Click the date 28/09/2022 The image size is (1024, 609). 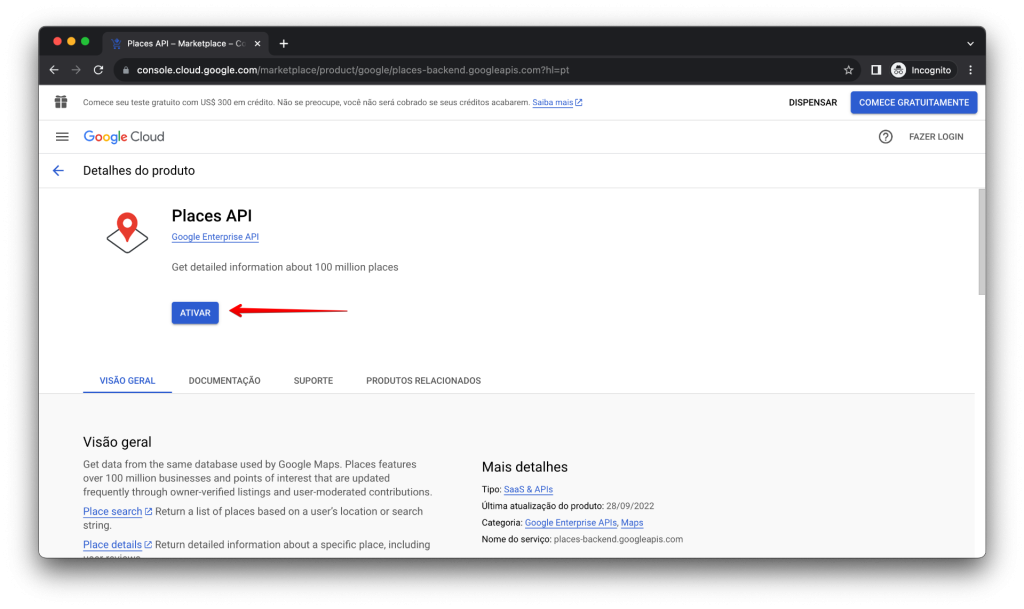pos(630,506)
